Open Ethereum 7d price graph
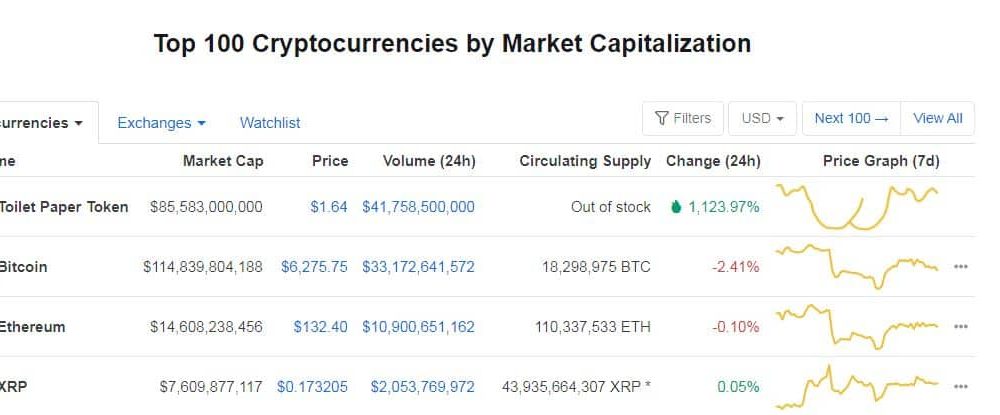1000x415 pixels. click(x=857, y=326)
